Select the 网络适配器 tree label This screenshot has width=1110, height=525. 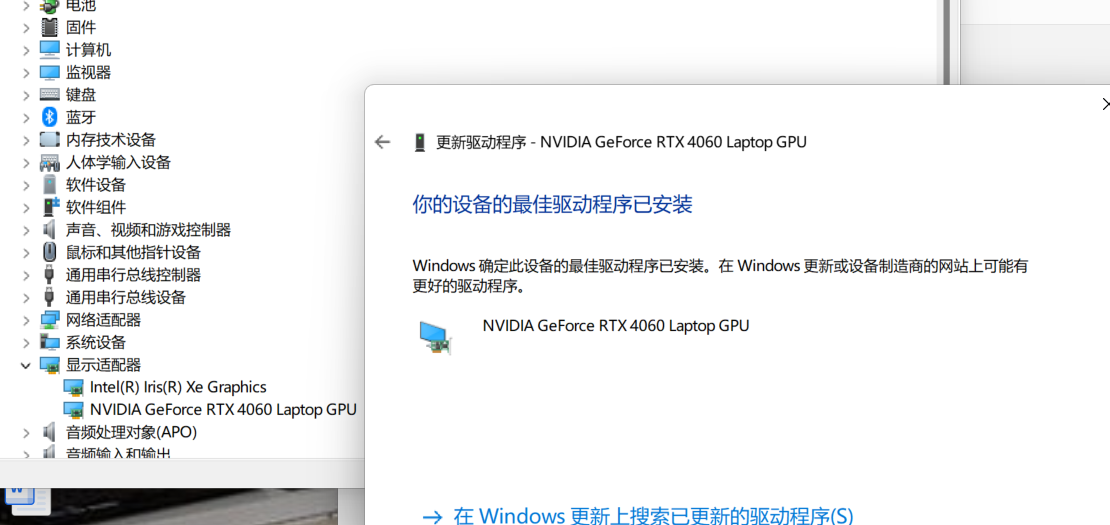(103, 320)
